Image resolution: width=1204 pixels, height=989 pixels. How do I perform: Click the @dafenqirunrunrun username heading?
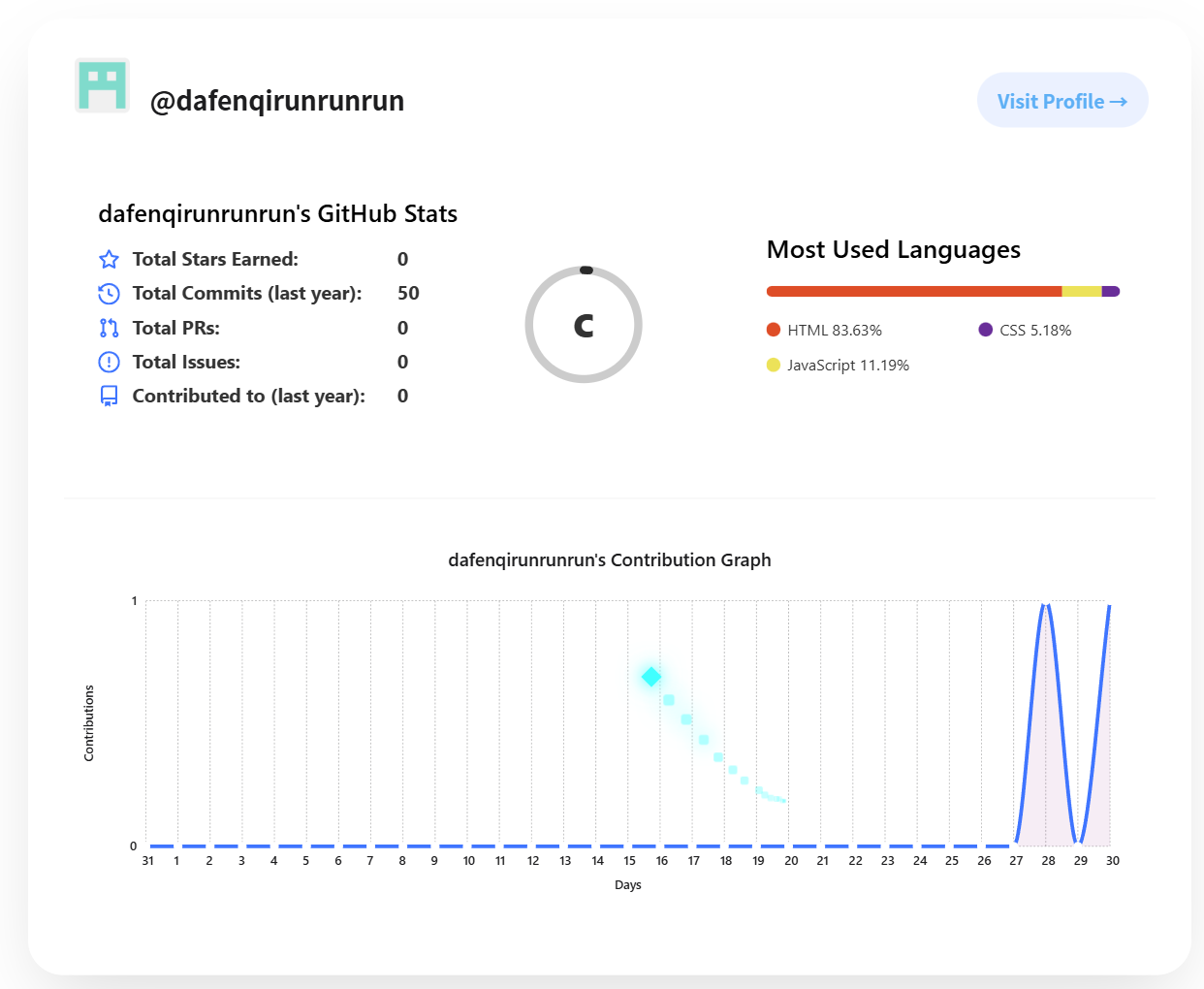[x=277, y=101]
